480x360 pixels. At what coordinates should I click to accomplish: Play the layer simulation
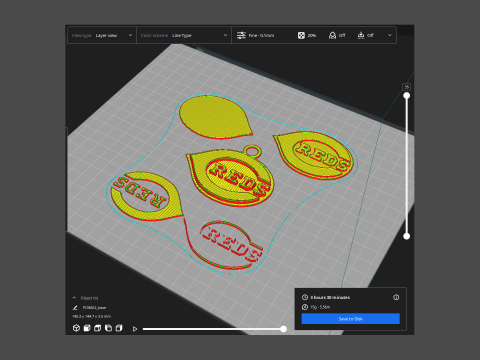pyautogui.click(x=135, y=329)
